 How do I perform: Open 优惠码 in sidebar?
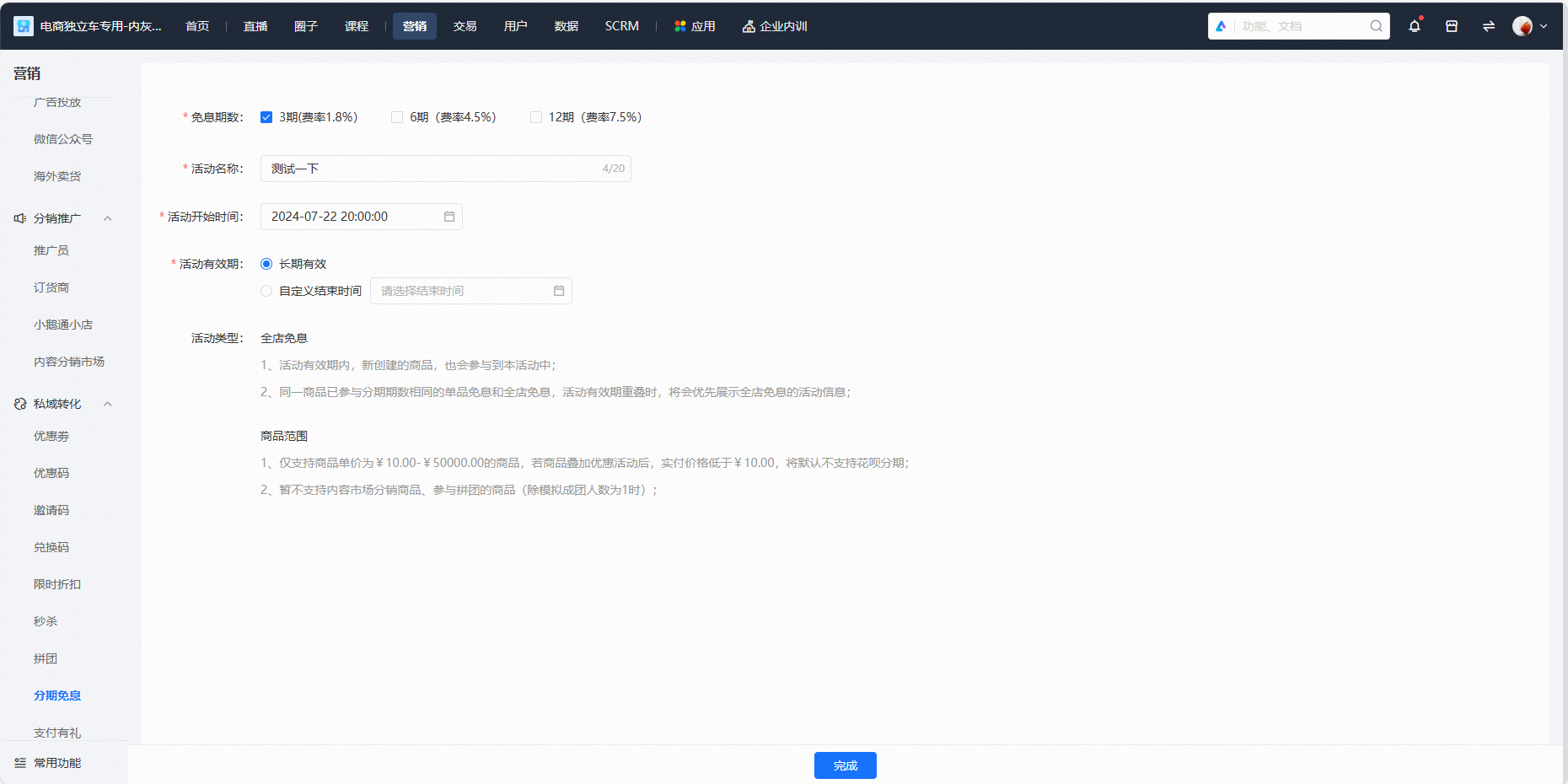click(51, 473)
